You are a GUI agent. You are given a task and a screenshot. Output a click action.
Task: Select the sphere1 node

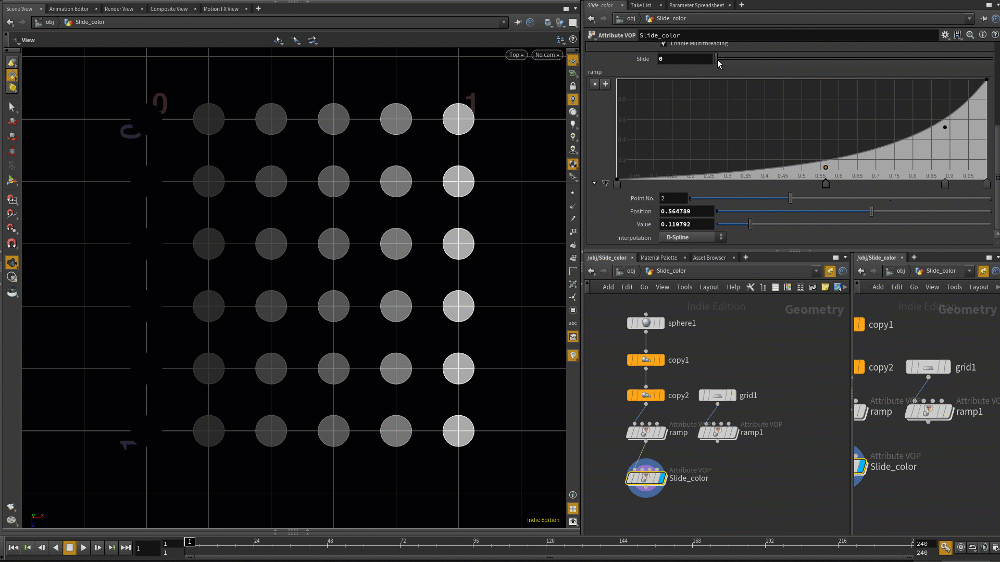coord(645,323)
